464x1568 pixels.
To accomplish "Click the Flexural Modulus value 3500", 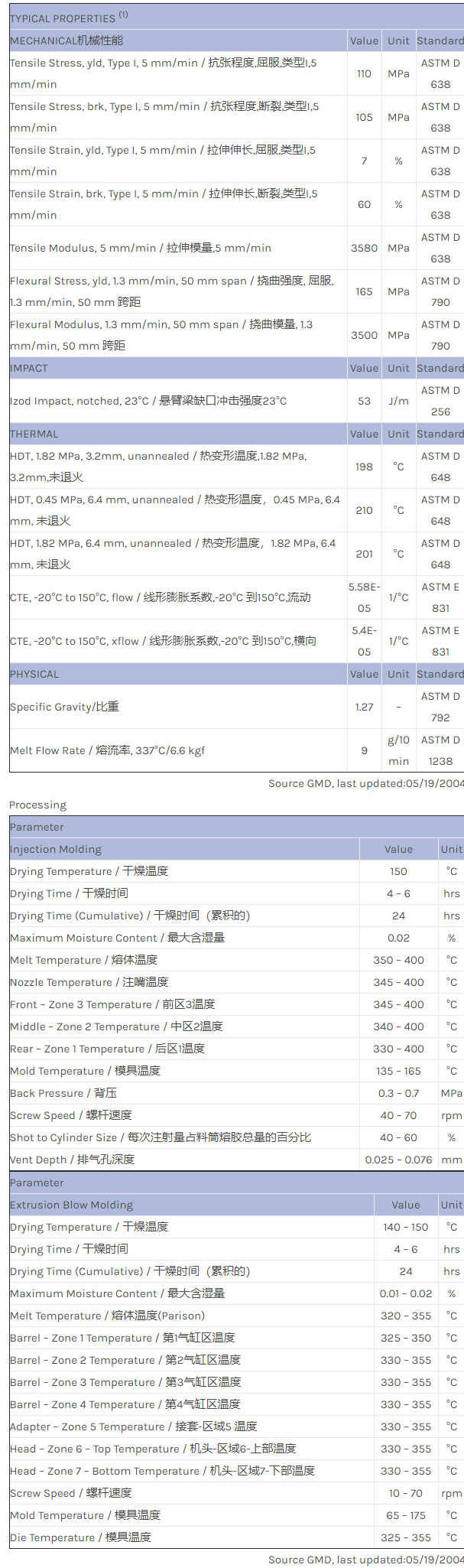I will point(364,335).
